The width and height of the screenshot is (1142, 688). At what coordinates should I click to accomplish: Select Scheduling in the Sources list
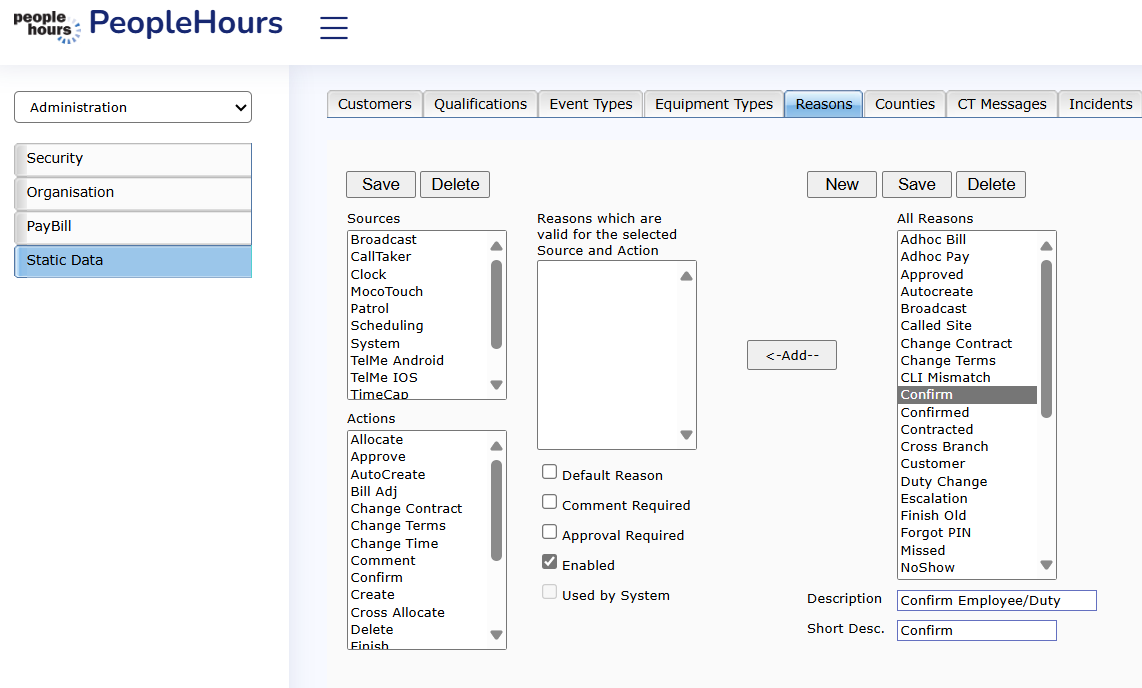click(x=387, y=326)
